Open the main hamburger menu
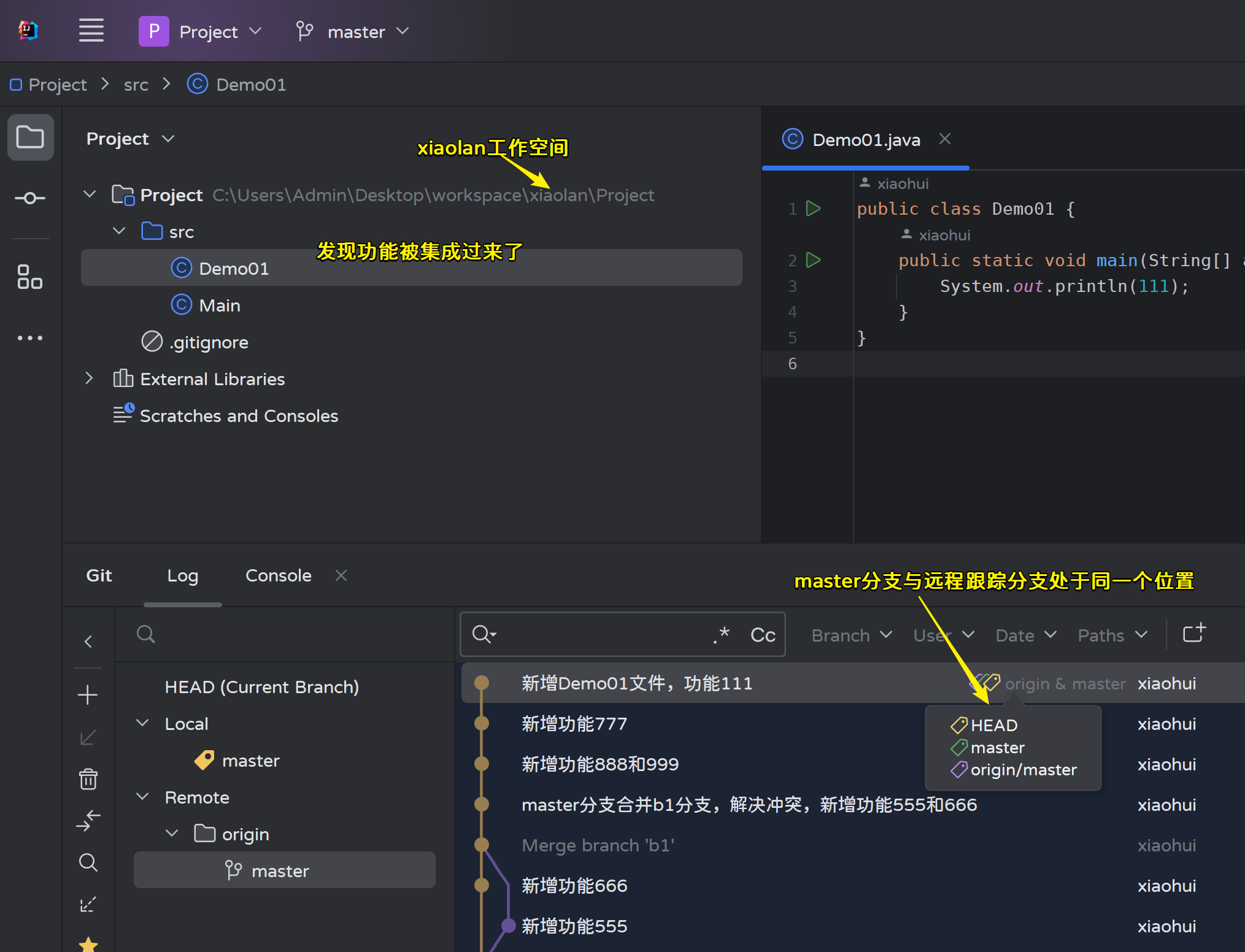 [91, 31]
